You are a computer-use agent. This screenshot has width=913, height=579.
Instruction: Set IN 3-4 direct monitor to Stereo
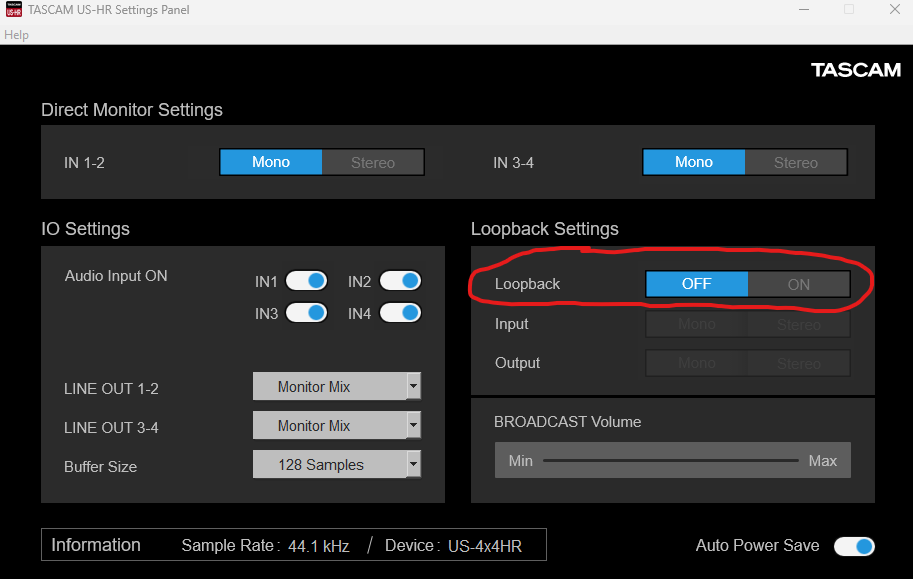tap(795, 162)
